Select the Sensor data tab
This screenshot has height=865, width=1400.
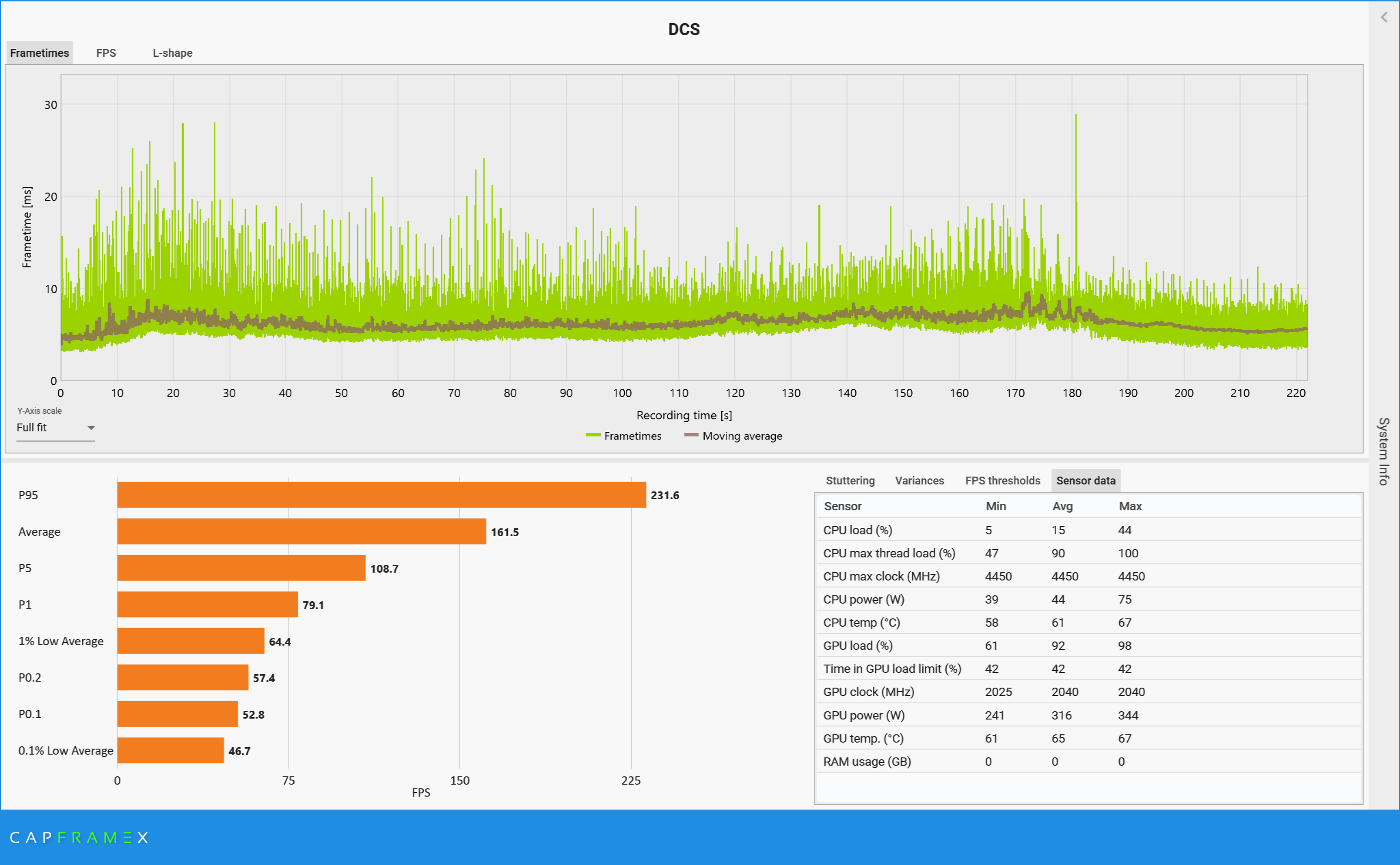[1086, 481]
